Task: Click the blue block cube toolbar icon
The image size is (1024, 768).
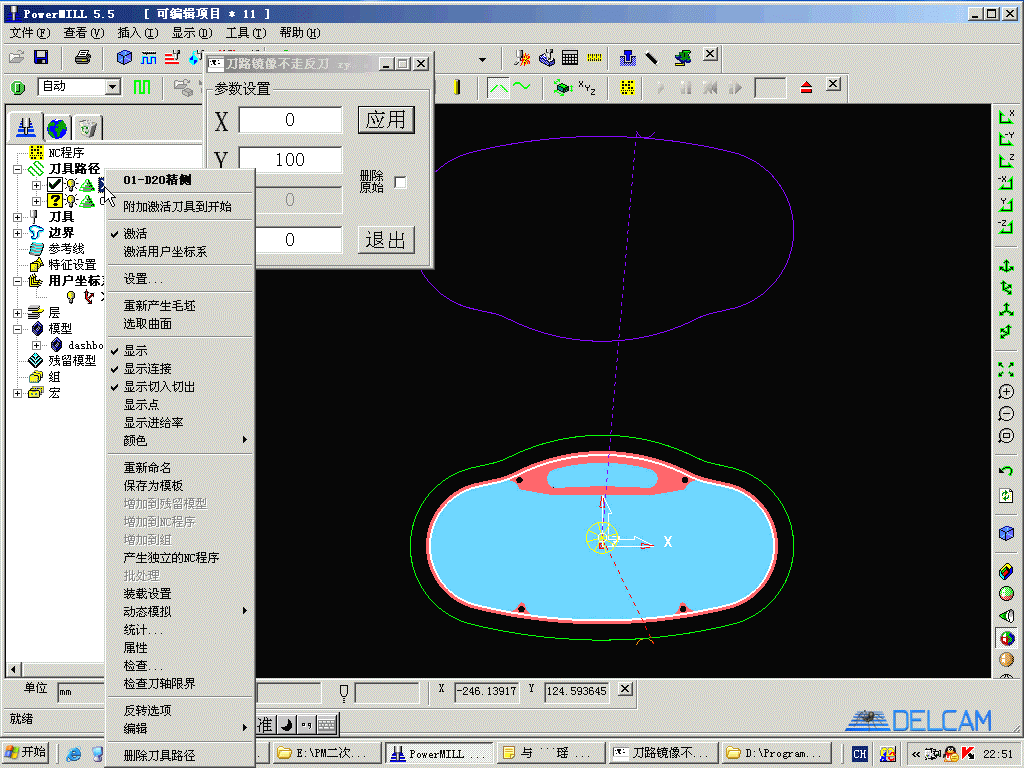Action: (x=124, y=57)
